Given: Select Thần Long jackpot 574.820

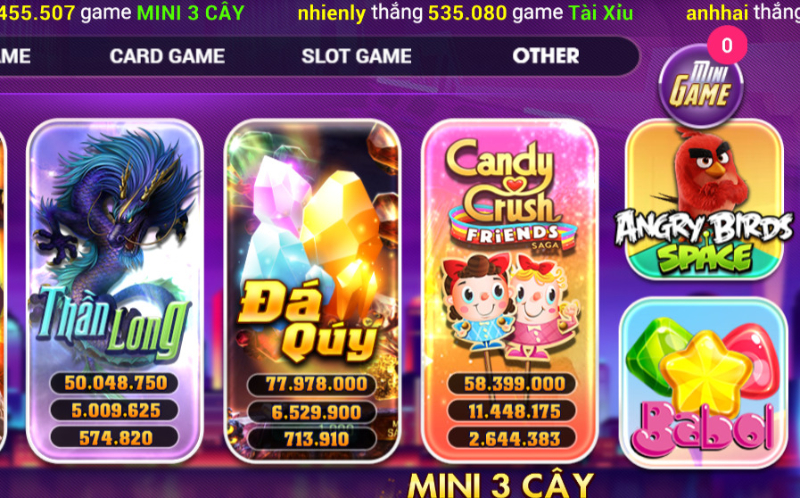Looking at the screenshot, I should [x=115, y=438].
